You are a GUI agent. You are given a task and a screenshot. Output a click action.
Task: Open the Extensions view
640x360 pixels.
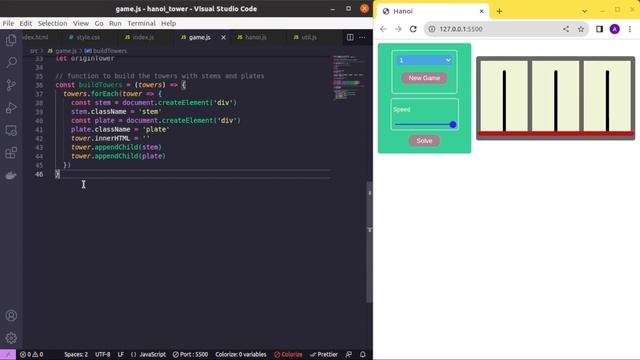tap(11, 153)
